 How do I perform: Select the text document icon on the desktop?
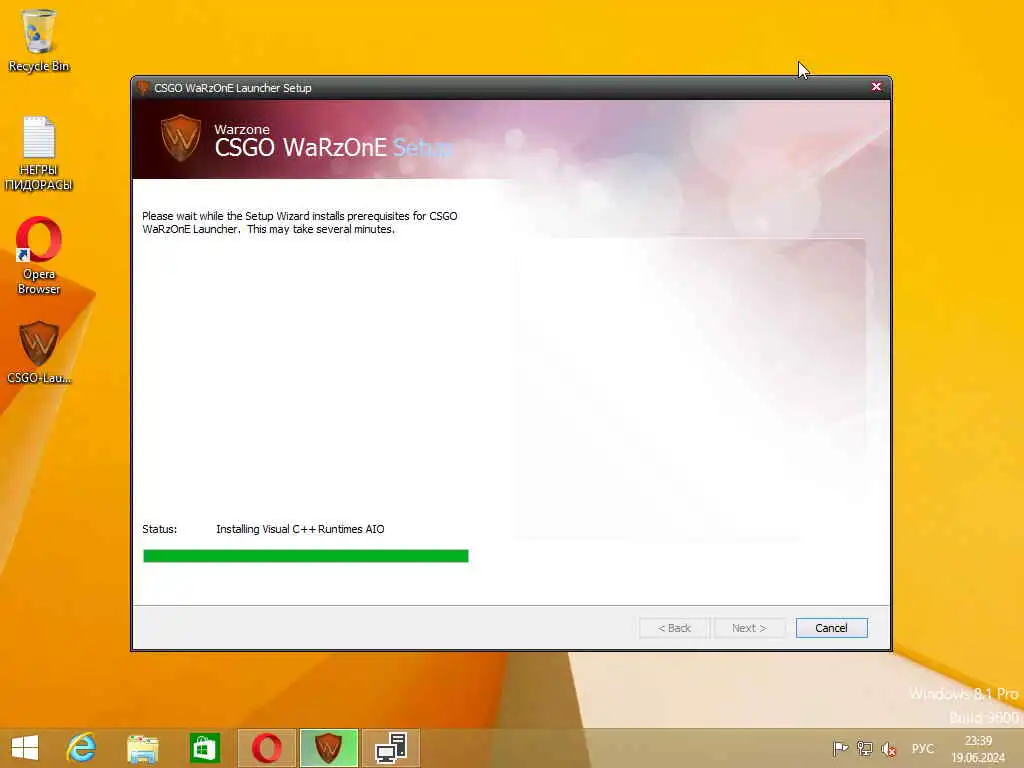39,153
